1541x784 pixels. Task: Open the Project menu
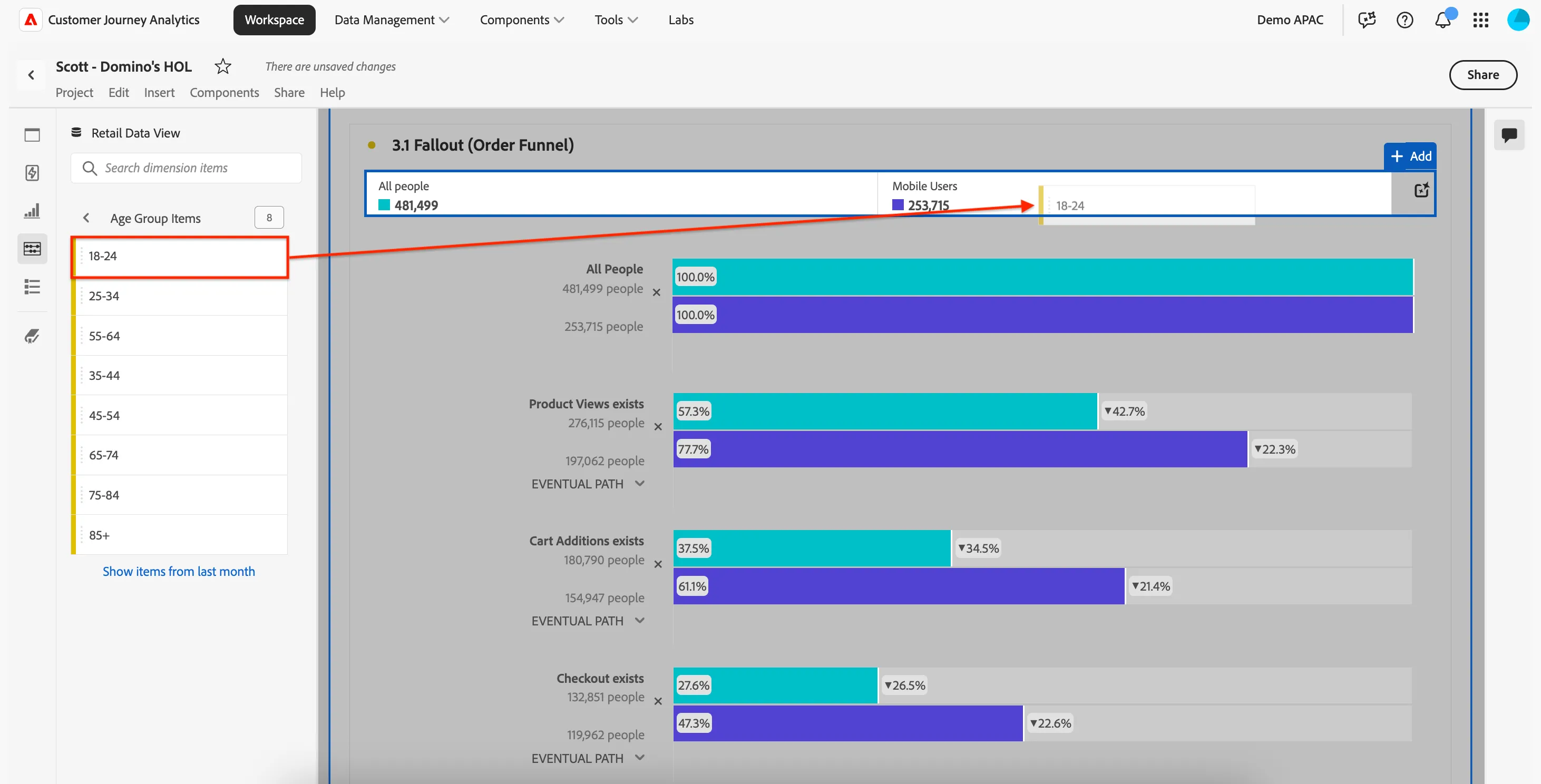[x=74, y=92]
